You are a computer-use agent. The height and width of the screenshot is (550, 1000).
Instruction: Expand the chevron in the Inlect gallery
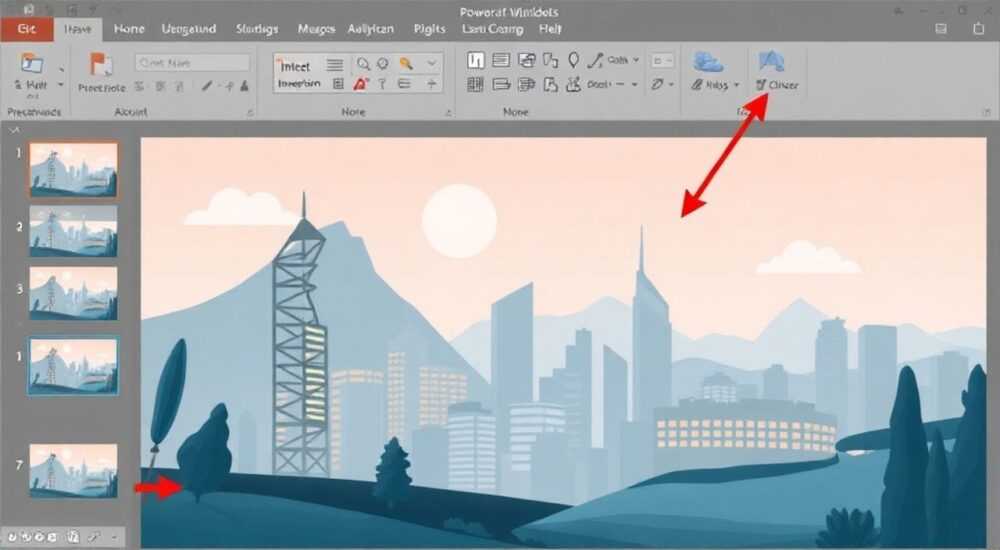[432, 63]
